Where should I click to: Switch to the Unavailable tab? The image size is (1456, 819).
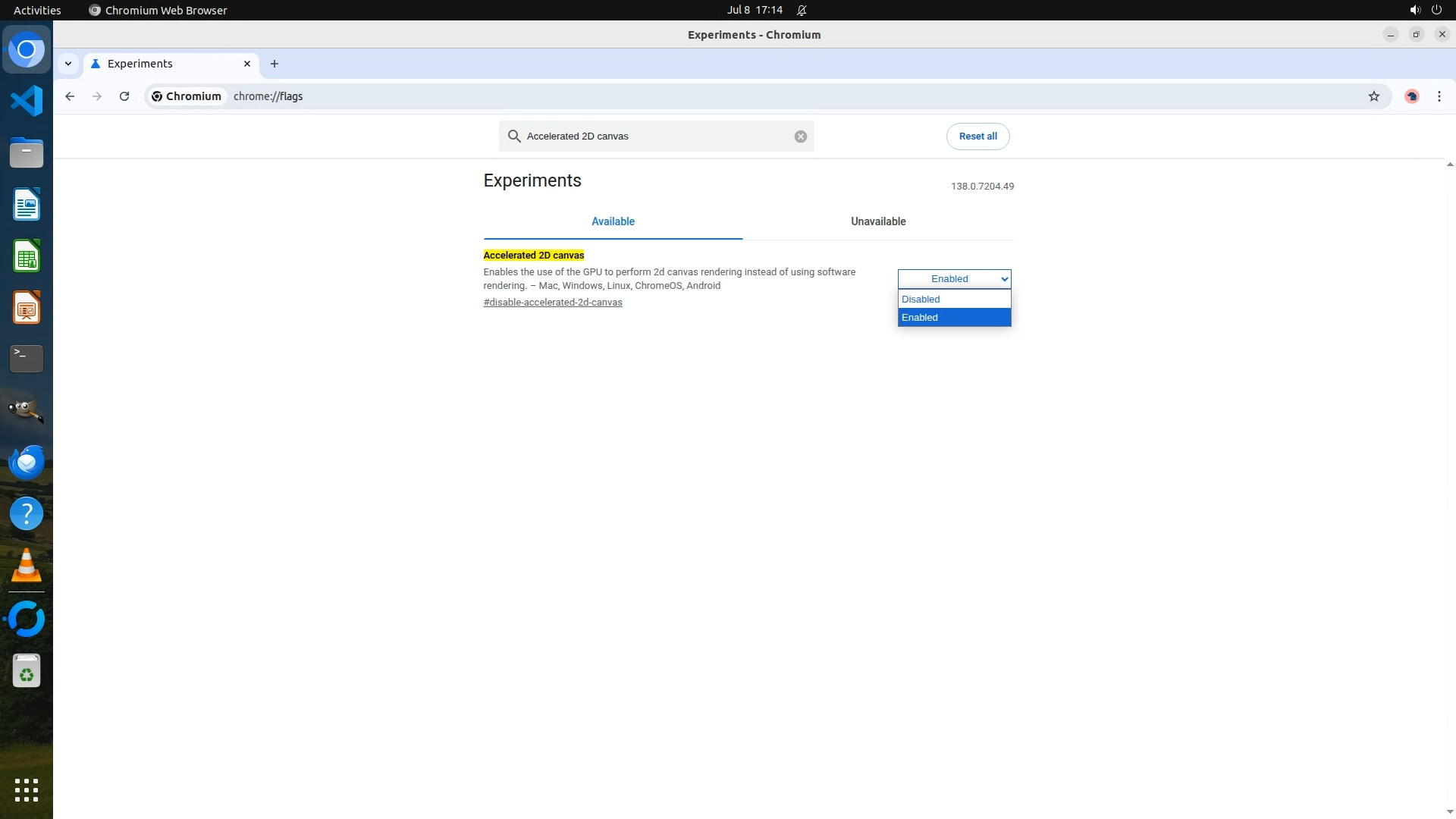[x=877, y=221]
